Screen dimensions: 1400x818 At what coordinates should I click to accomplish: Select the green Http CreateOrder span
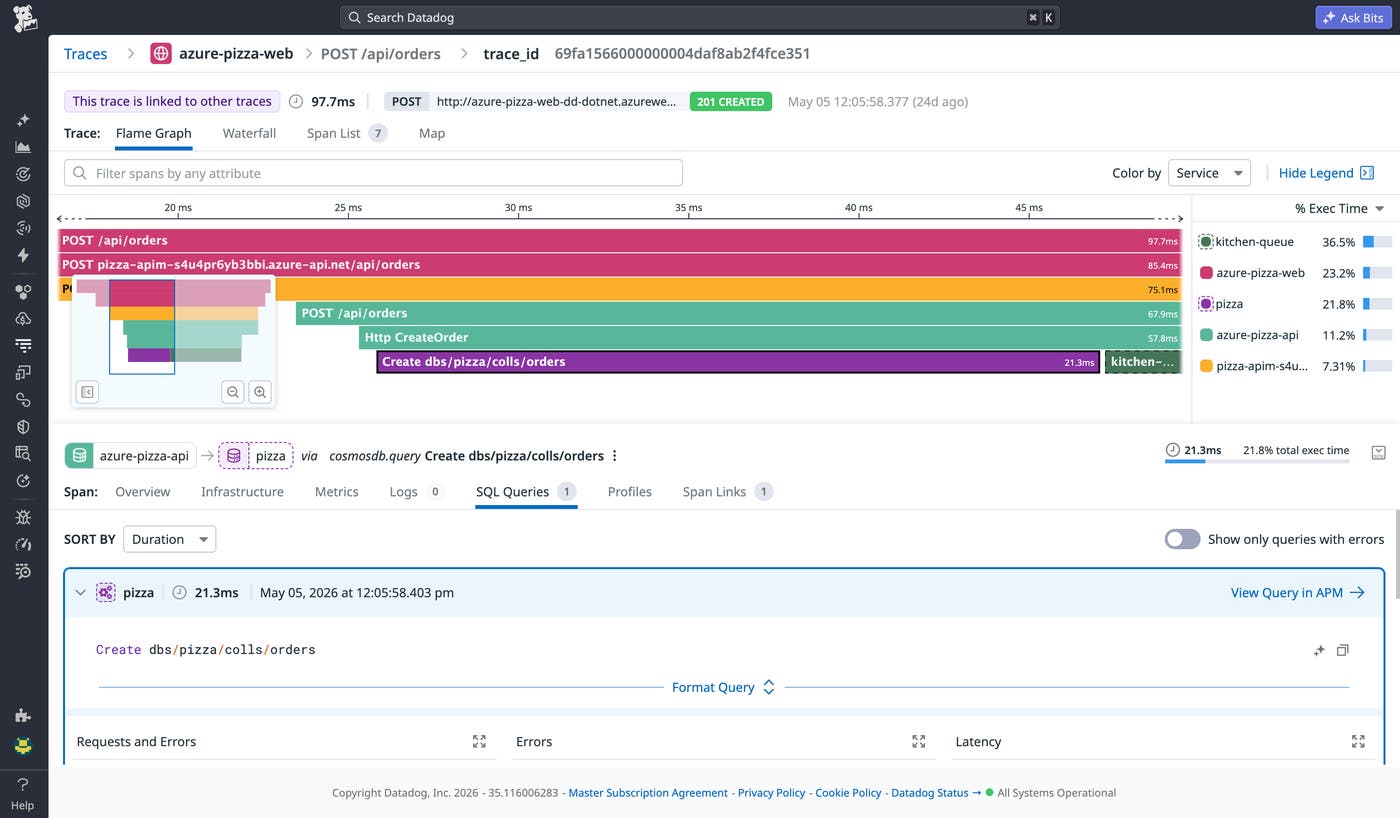tap(770, 338)
